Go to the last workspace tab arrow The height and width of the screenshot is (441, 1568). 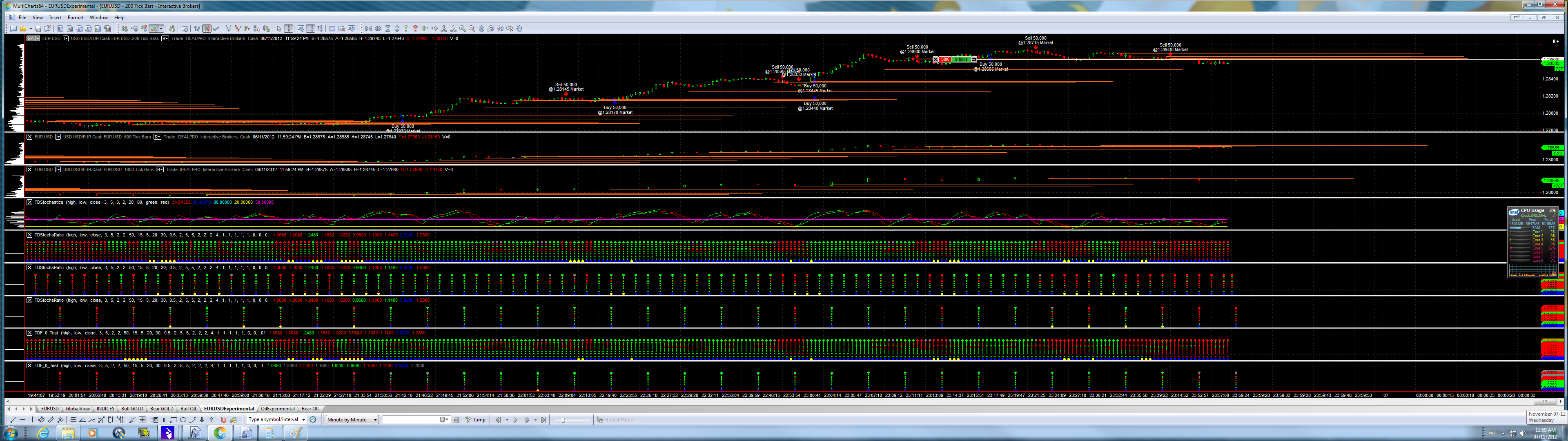32,409
